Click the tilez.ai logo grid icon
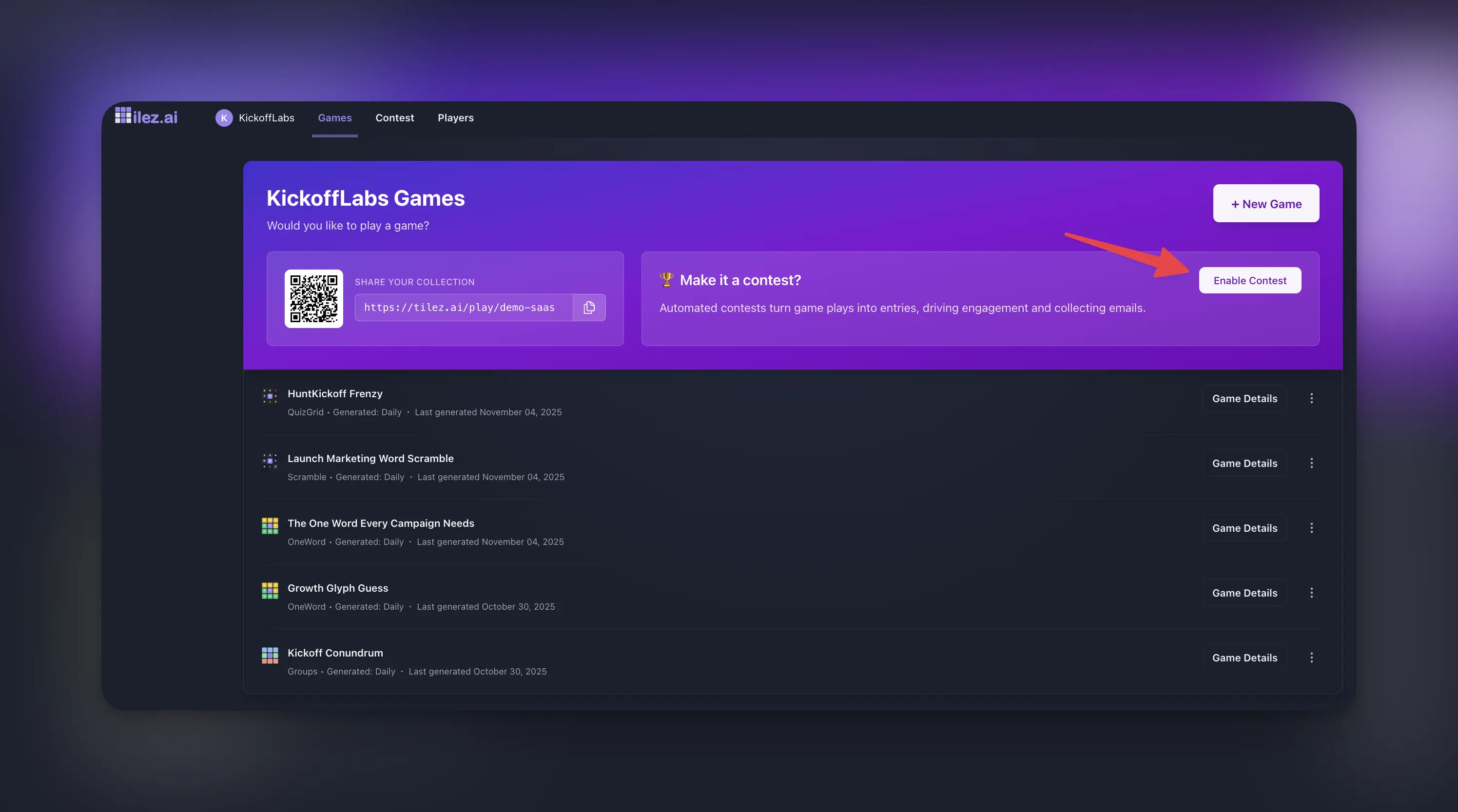1458x812 pixels. tap(122, 116)
